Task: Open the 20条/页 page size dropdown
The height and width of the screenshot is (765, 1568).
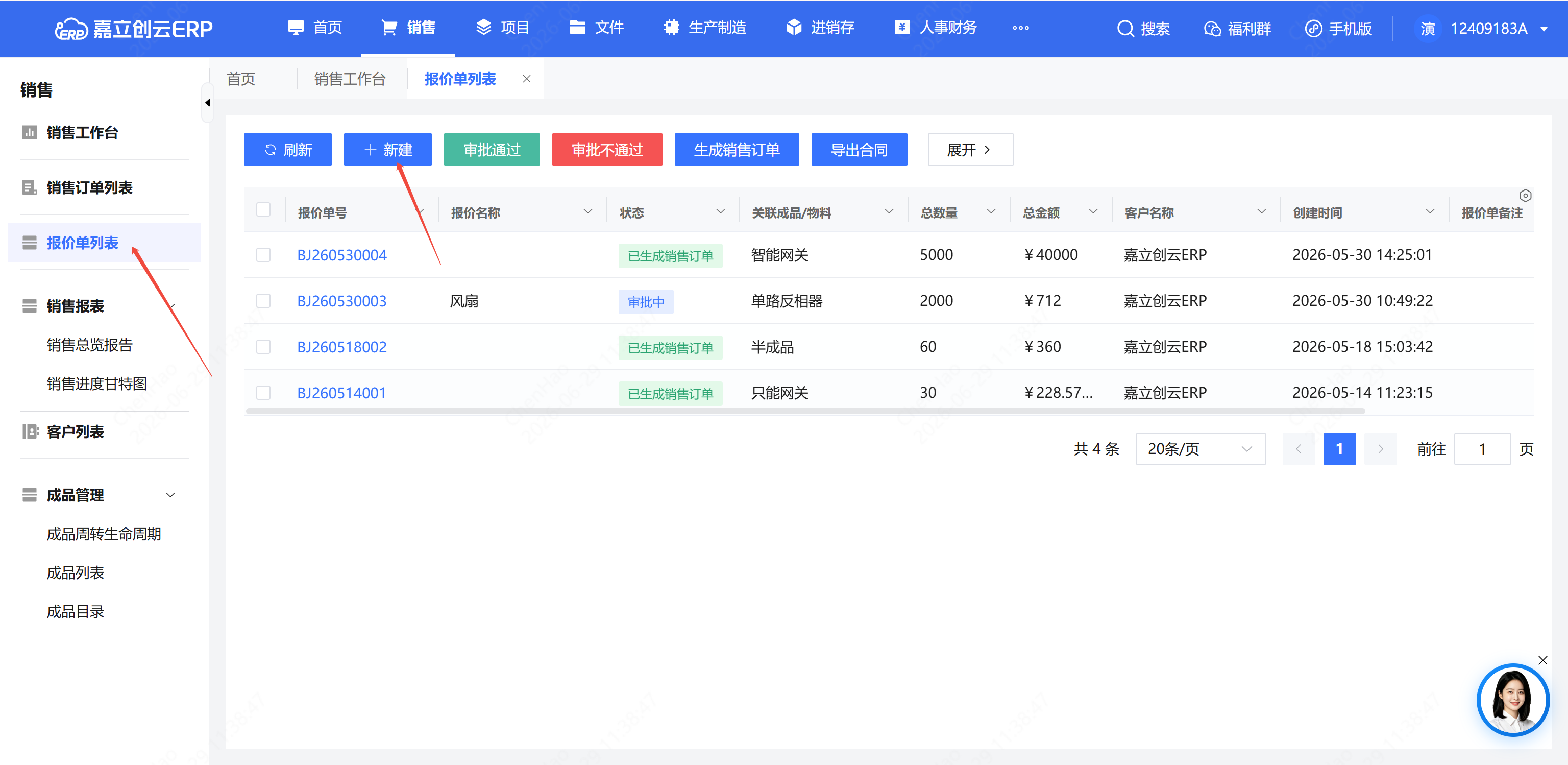Action: click(x=1200, y=449)
